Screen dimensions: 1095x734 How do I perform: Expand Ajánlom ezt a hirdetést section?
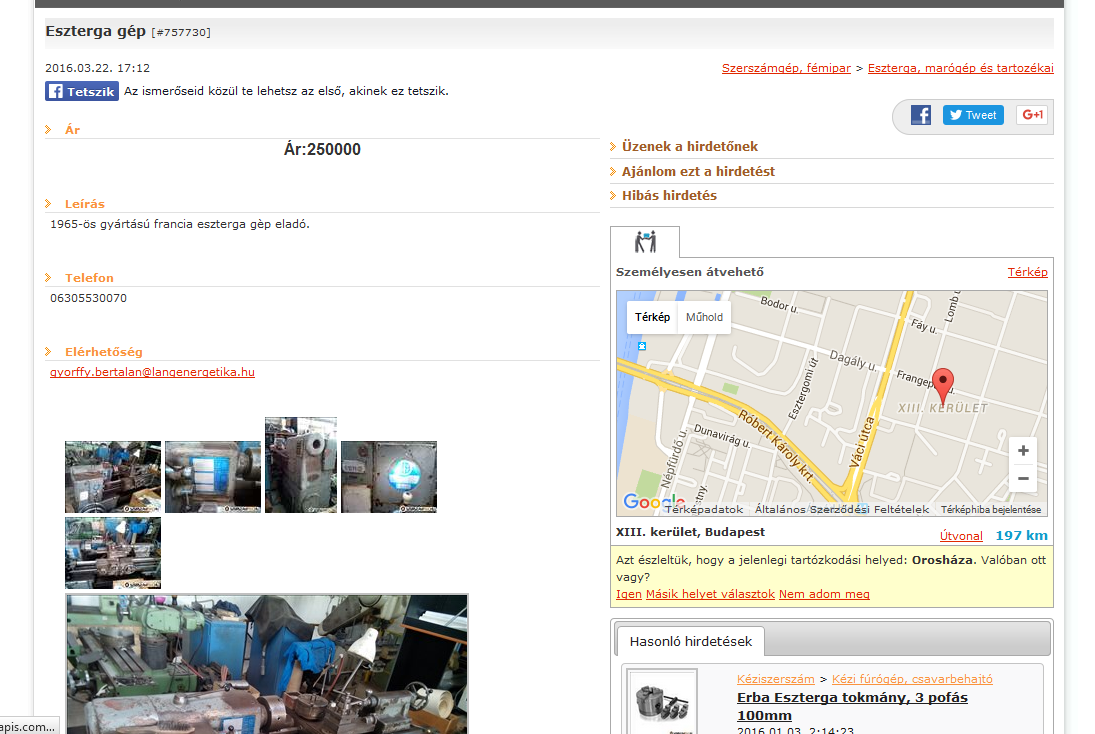698,171
